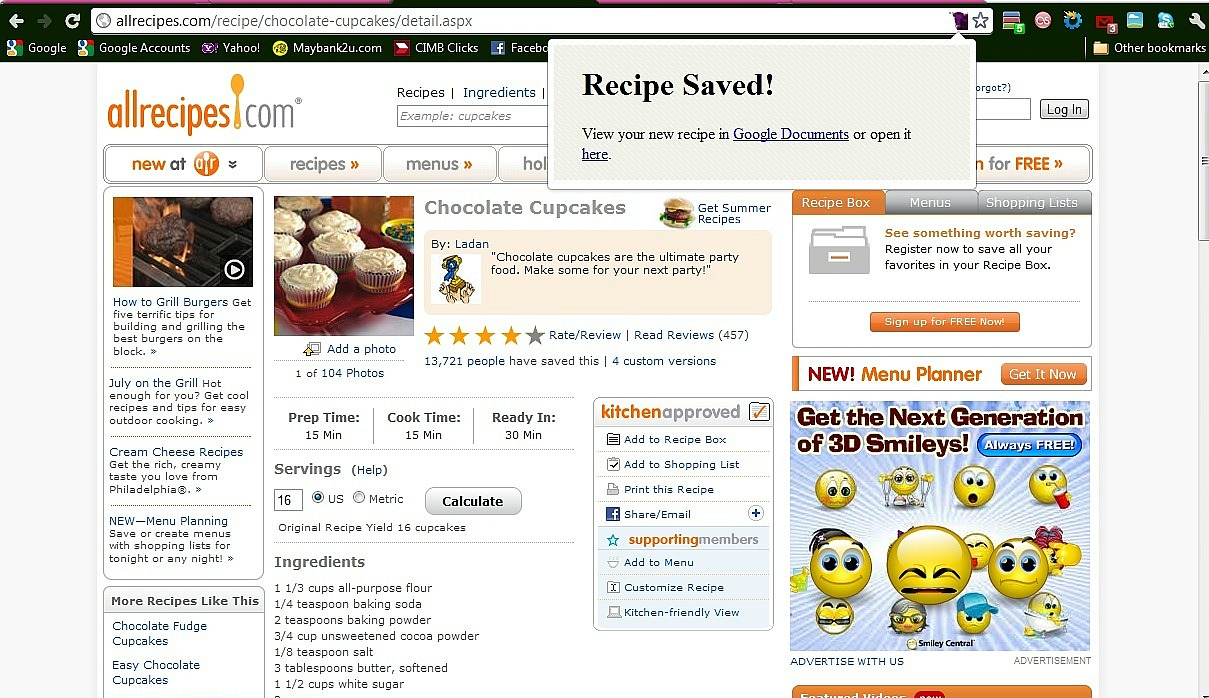Open the Google Documents link
This screenshot has height=698, width=1209.
click(791, 134)
